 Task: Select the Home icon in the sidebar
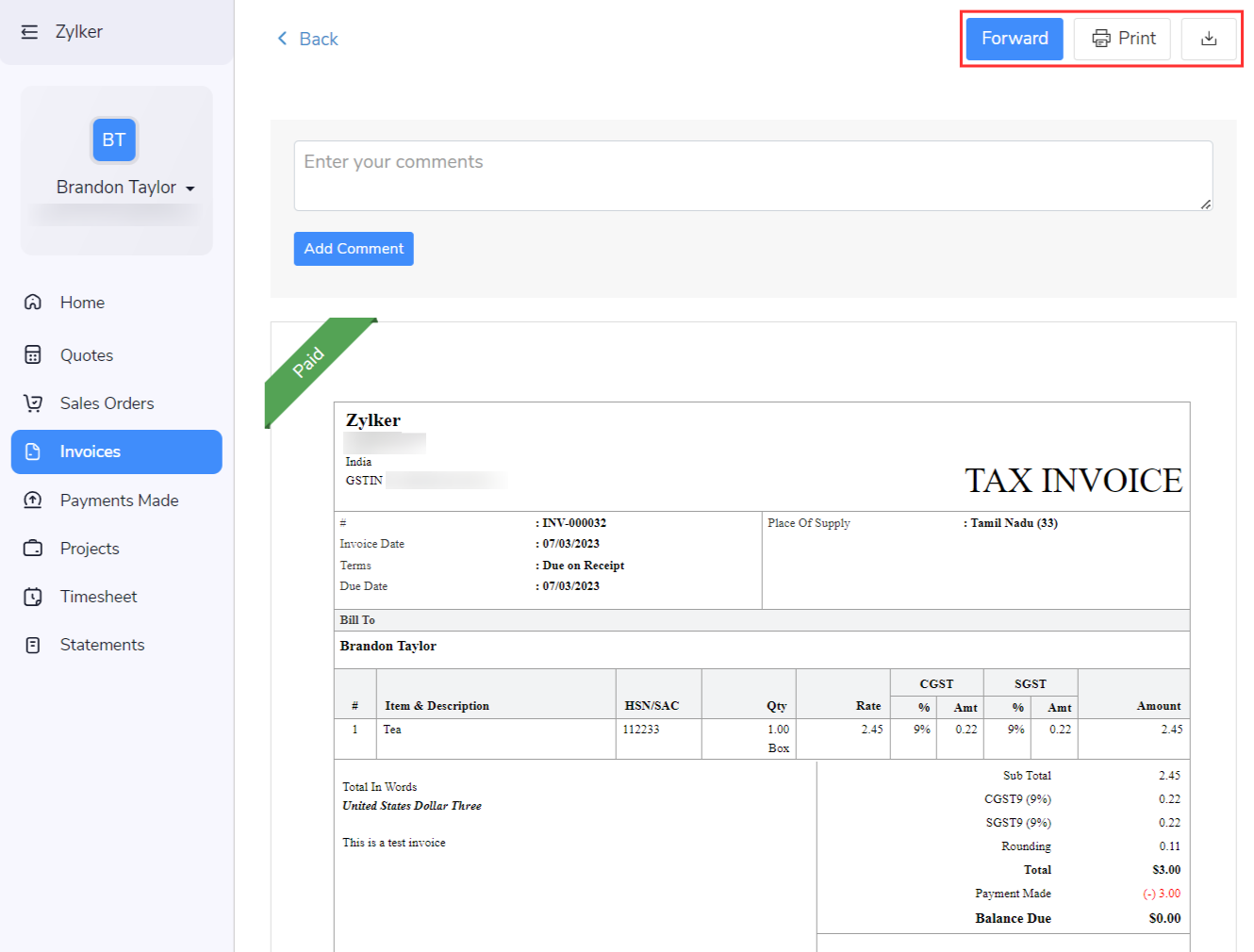tap(33, 302)
